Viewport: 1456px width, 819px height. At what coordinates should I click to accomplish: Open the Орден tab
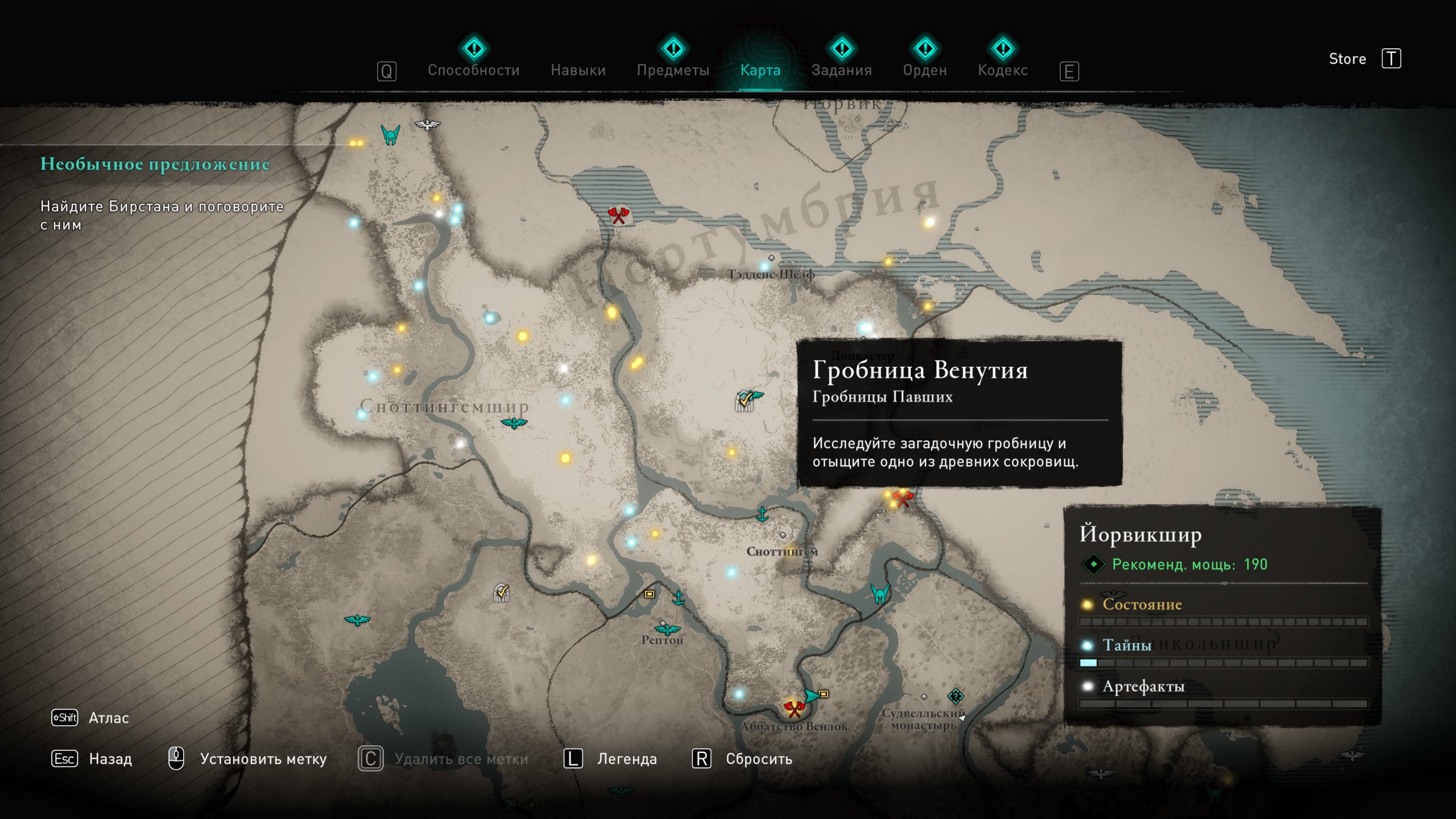pos(925,70)
